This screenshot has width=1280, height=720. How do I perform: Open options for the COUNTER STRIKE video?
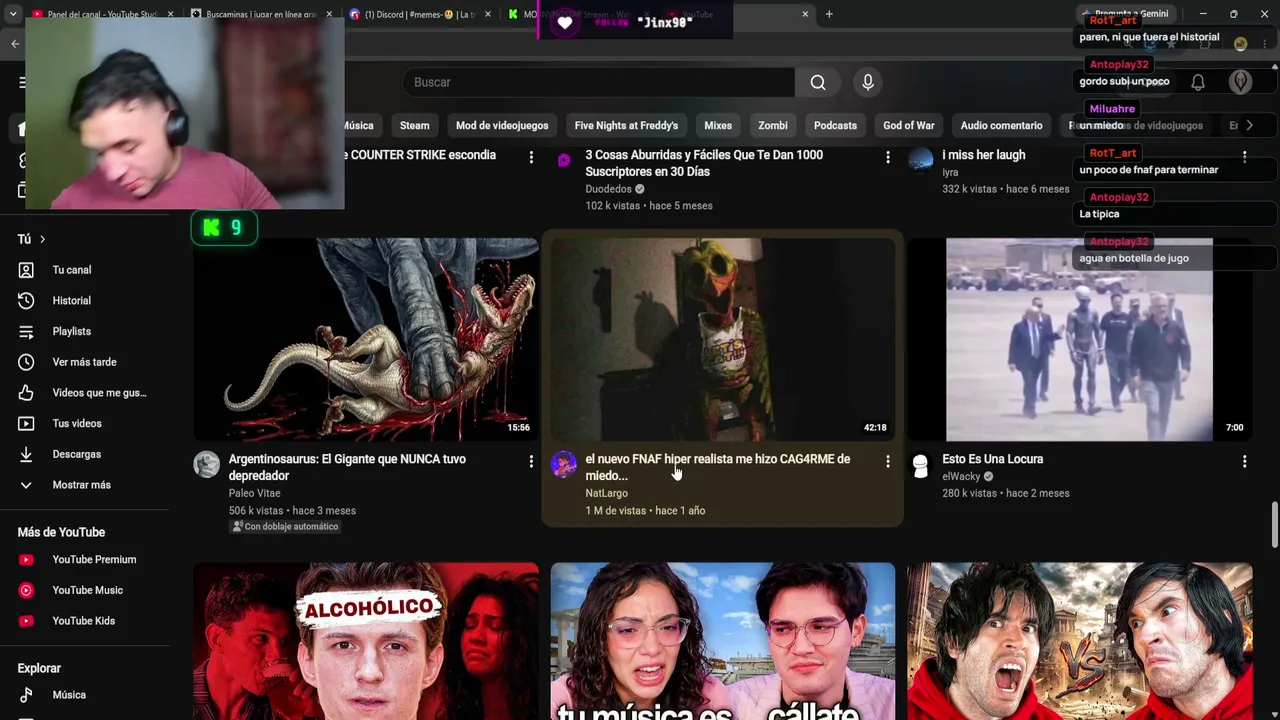(x=531, y=157)
